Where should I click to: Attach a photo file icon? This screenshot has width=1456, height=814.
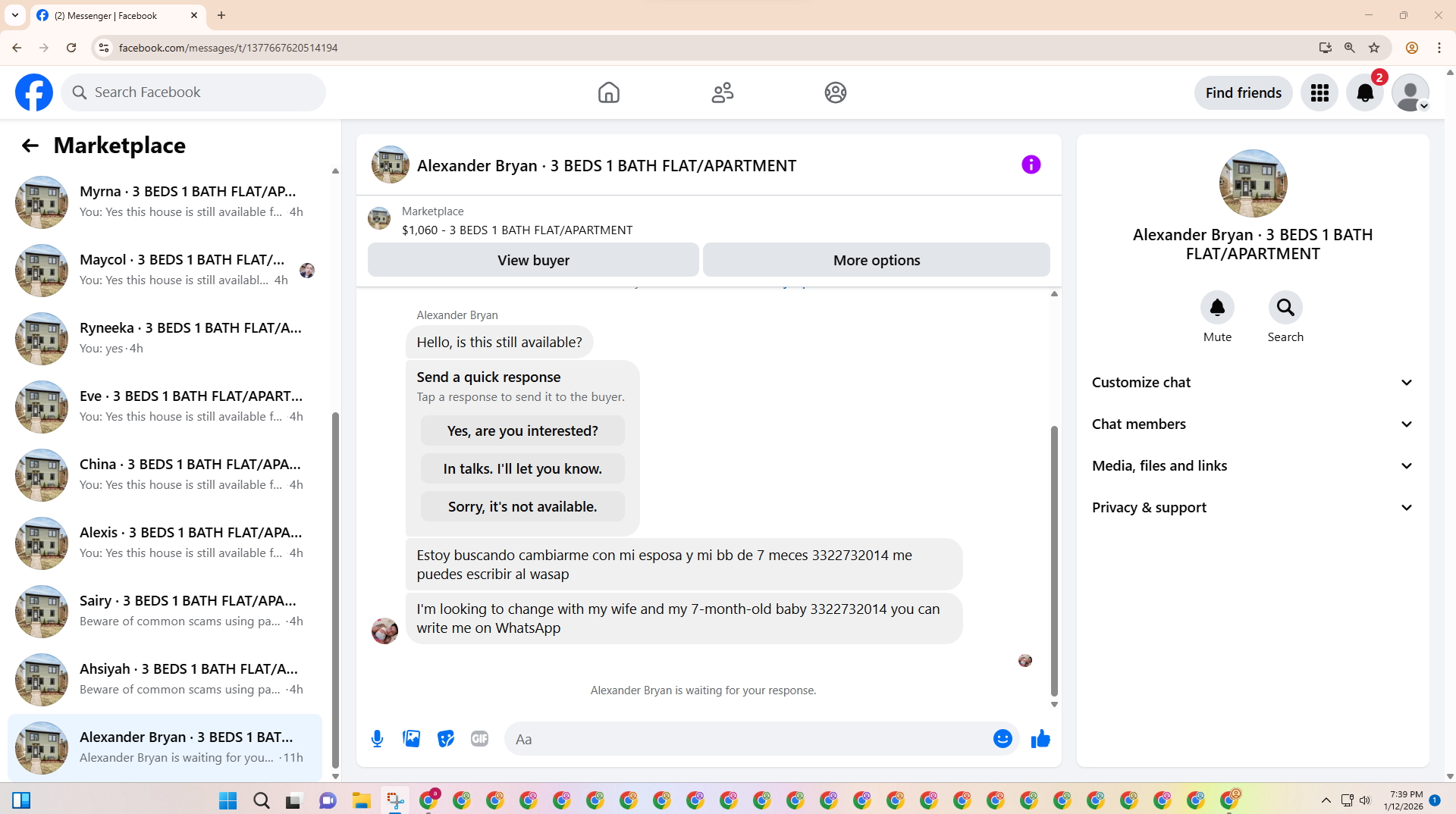coord(411,739)
